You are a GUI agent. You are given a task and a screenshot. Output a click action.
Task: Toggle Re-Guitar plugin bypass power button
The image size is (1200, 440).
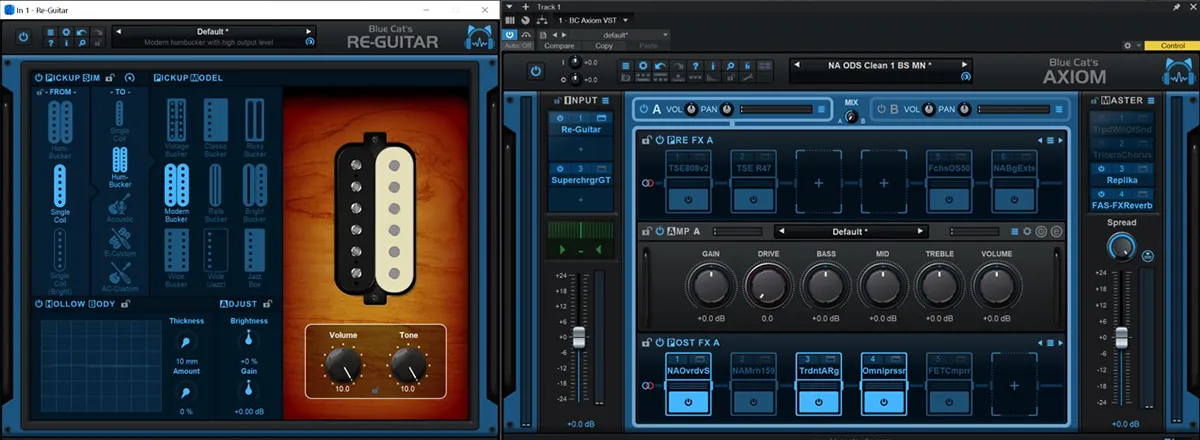pyautogui.click(x=22, y=38)
